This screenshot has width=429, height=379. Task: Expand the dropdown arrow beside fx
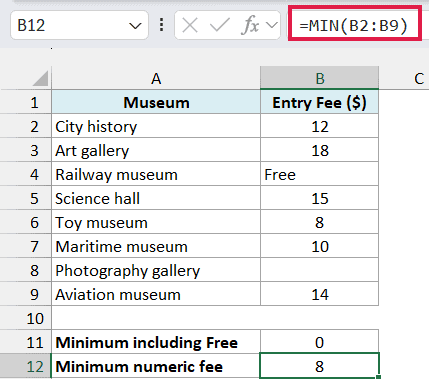tap(272, 25)
